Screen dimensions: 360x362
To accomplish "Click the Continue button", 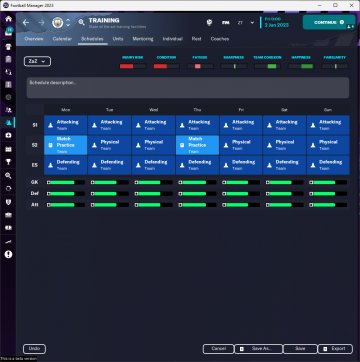I will point(329,22).
